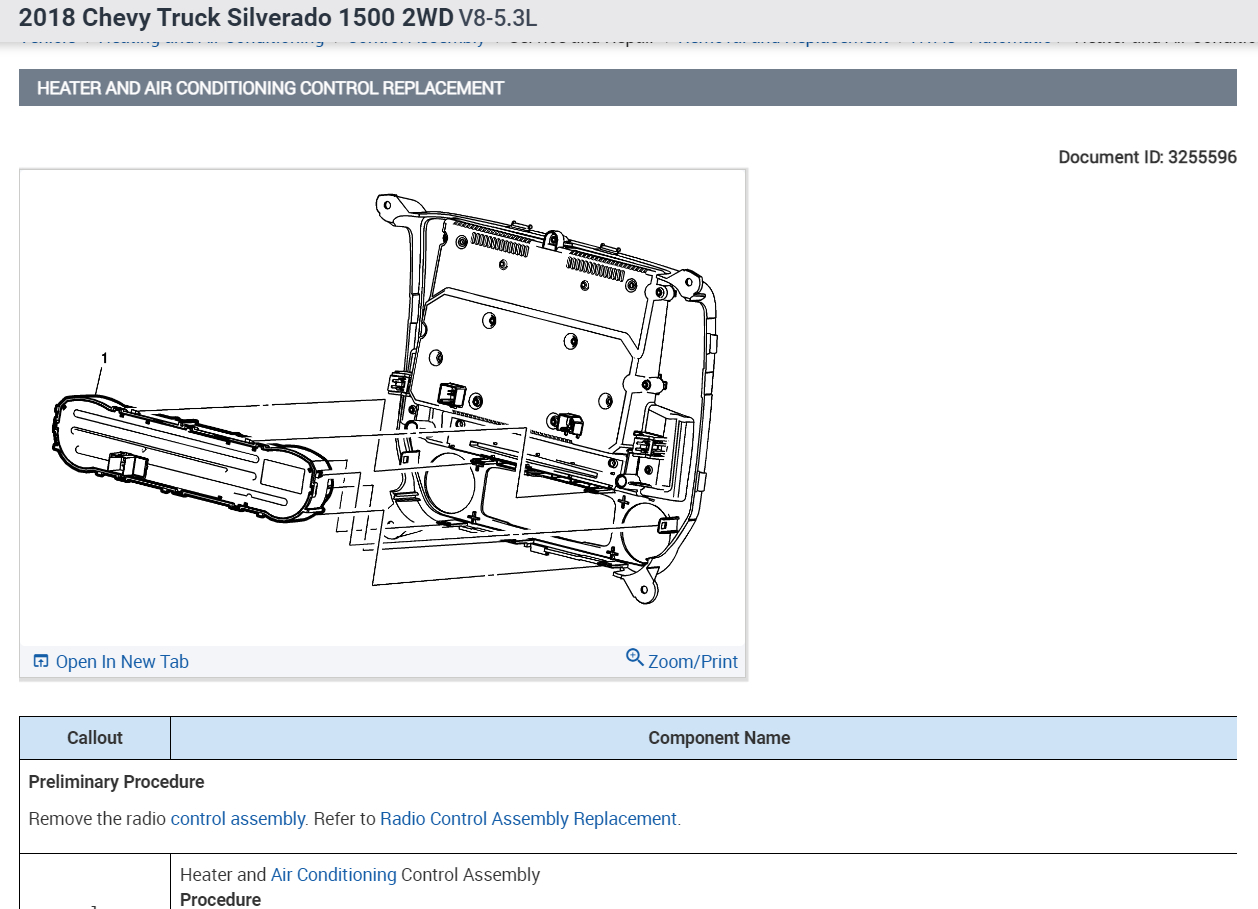The image size is (1258, 909).
Task: Click the 2018 Chevy Truck Silverado vehicle title
Action: [x=236, y=17]
